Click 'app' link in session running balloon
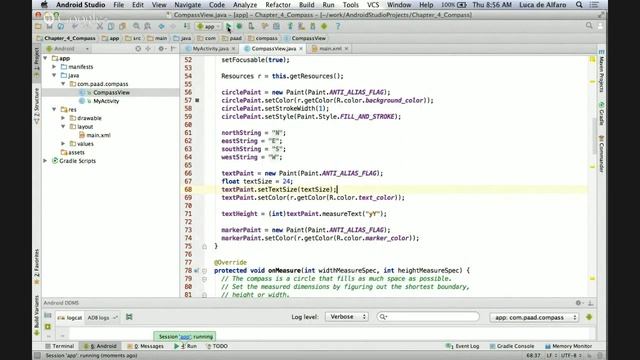 [x=185, y=337]
